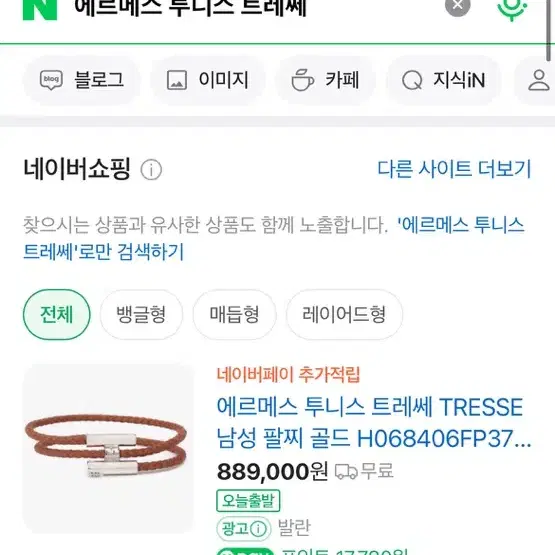Open the brown braided bracelet thumbnail

point(108,448)
